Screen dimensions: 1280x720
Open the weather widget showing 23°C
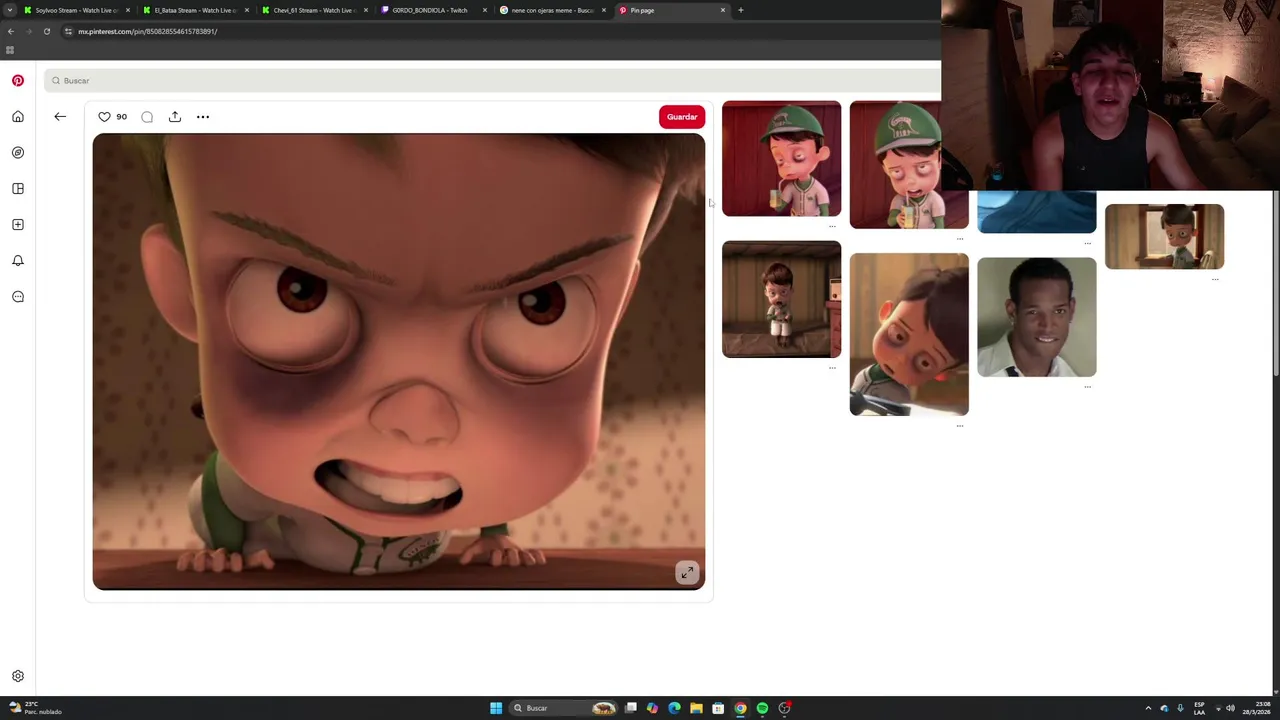pyautogui.click(x=35, y=708)
